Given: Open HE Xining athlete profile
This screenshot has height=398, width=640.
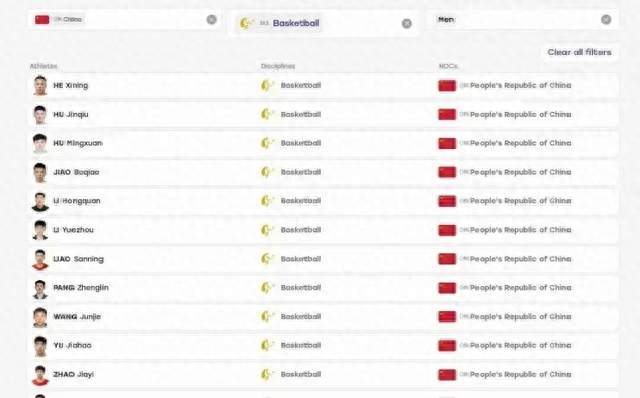Looking at the screenshot, I should (x=71, y=85).
